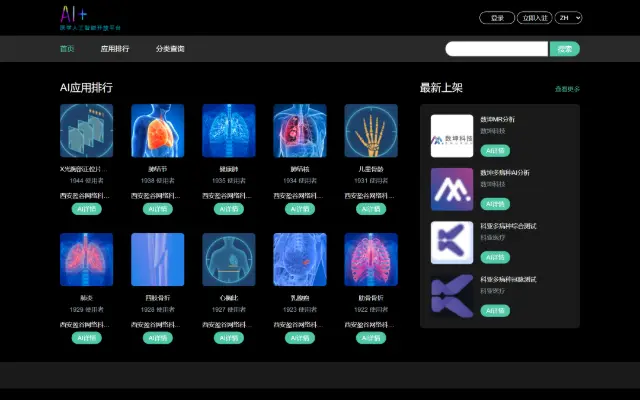Click the dark K logo of the last new listing

point(452,296)
